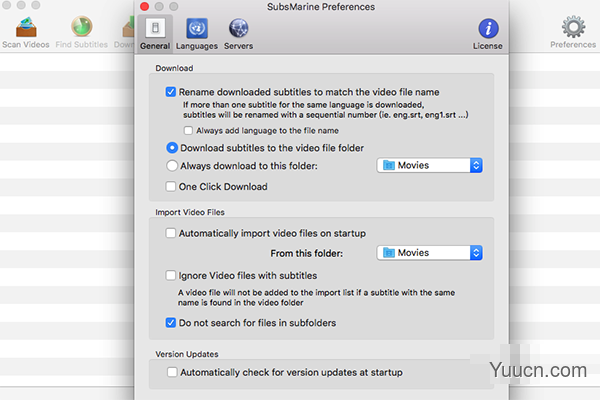Screen dimensions: 600x400
Task: Open the Languages flag icon tab
Action: click(x=197, y=28)
